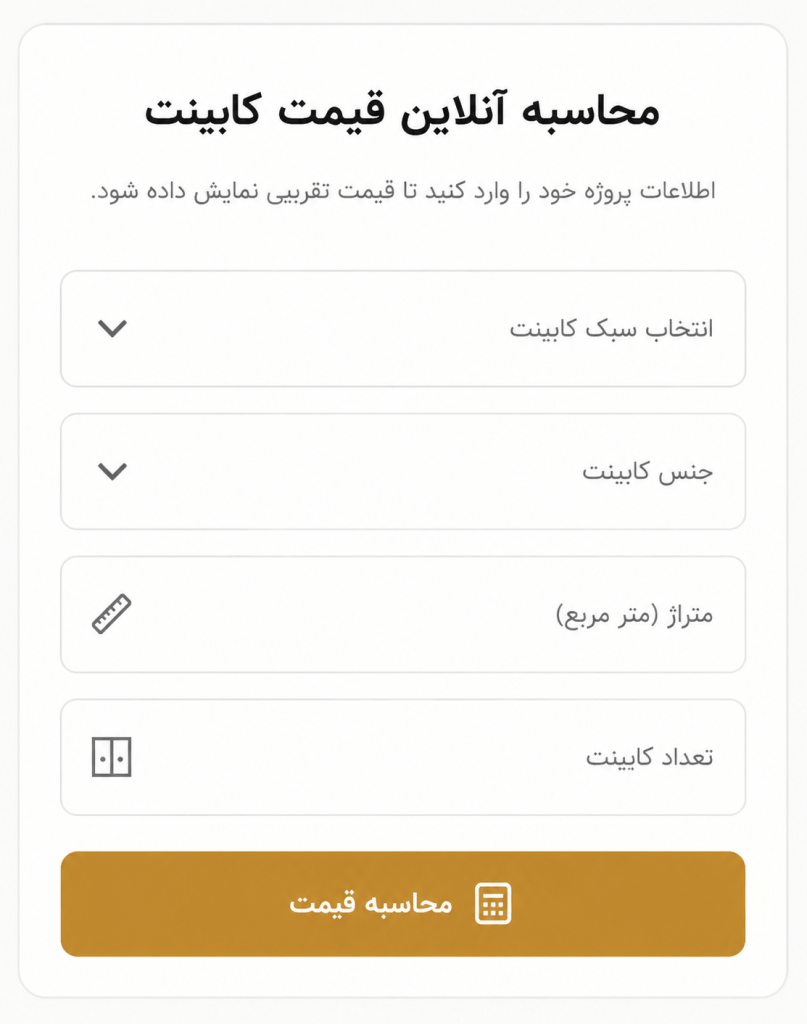This screenshot has width=807, height=1024.
Task: Click the double-door cabinet icon
Action: tap(112, 757)
